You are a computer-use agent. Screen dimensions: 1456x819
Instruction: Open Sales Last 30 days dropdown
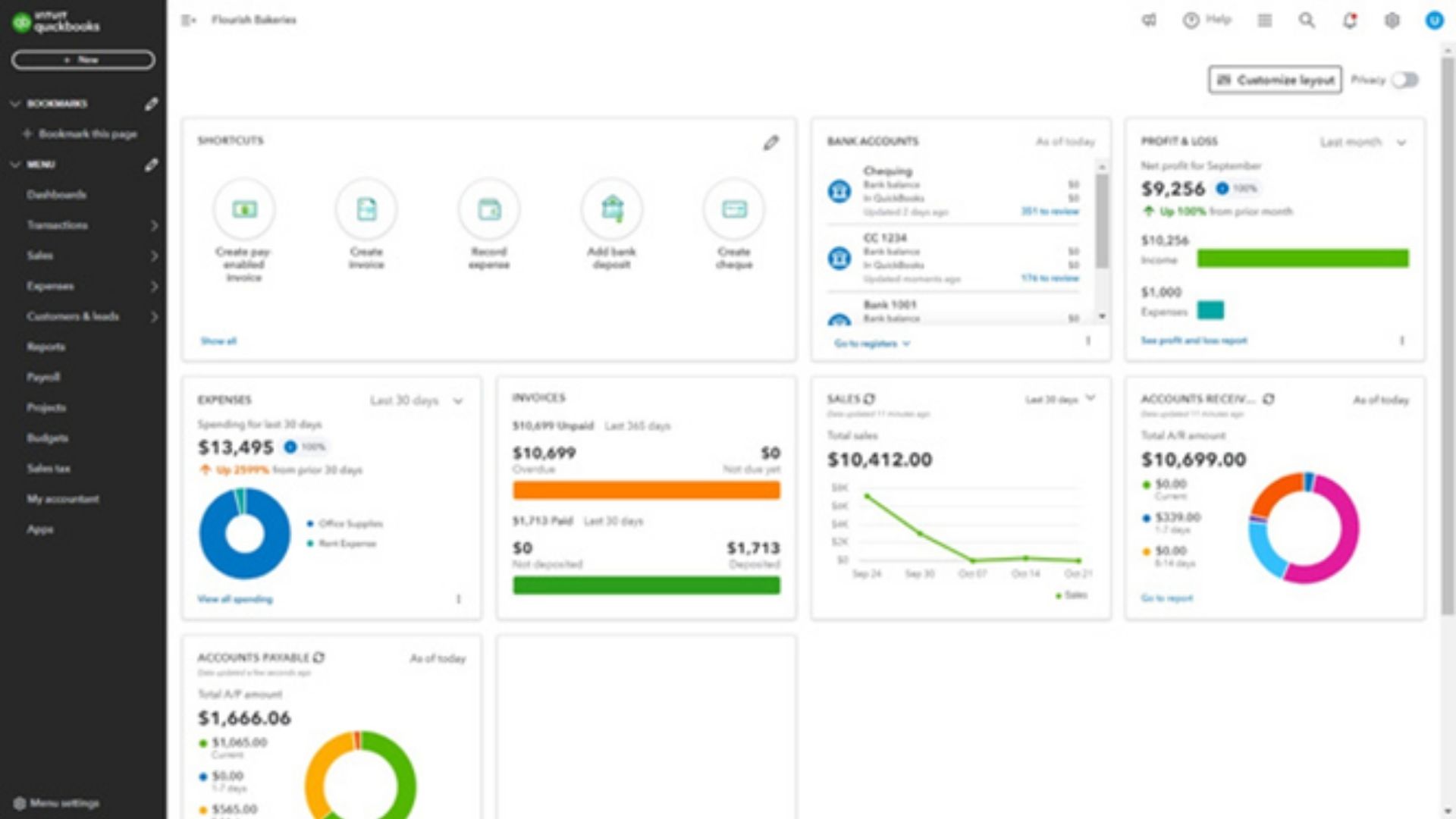point(1060,399)
